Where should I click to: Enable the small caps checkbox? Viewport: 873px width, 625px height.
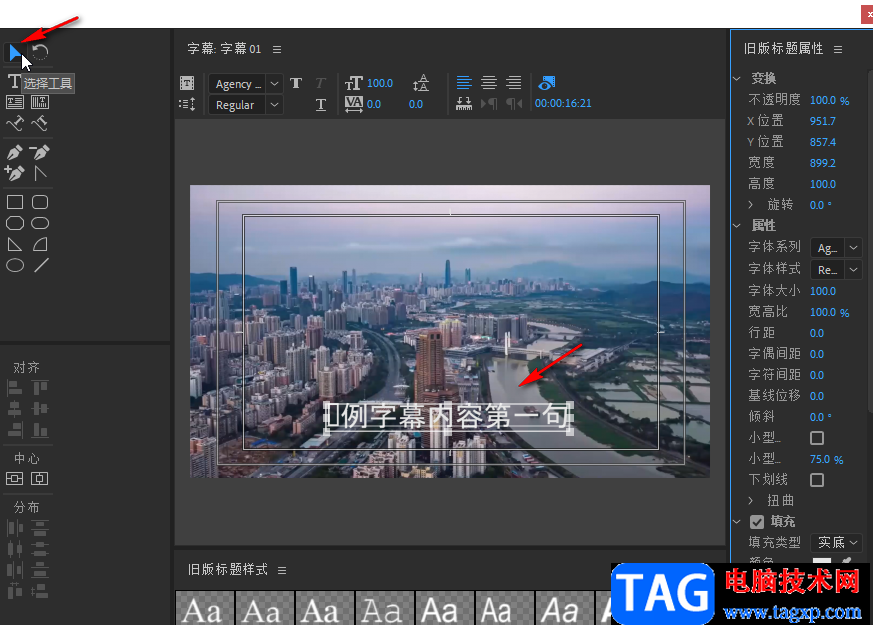tap(817, 438)
